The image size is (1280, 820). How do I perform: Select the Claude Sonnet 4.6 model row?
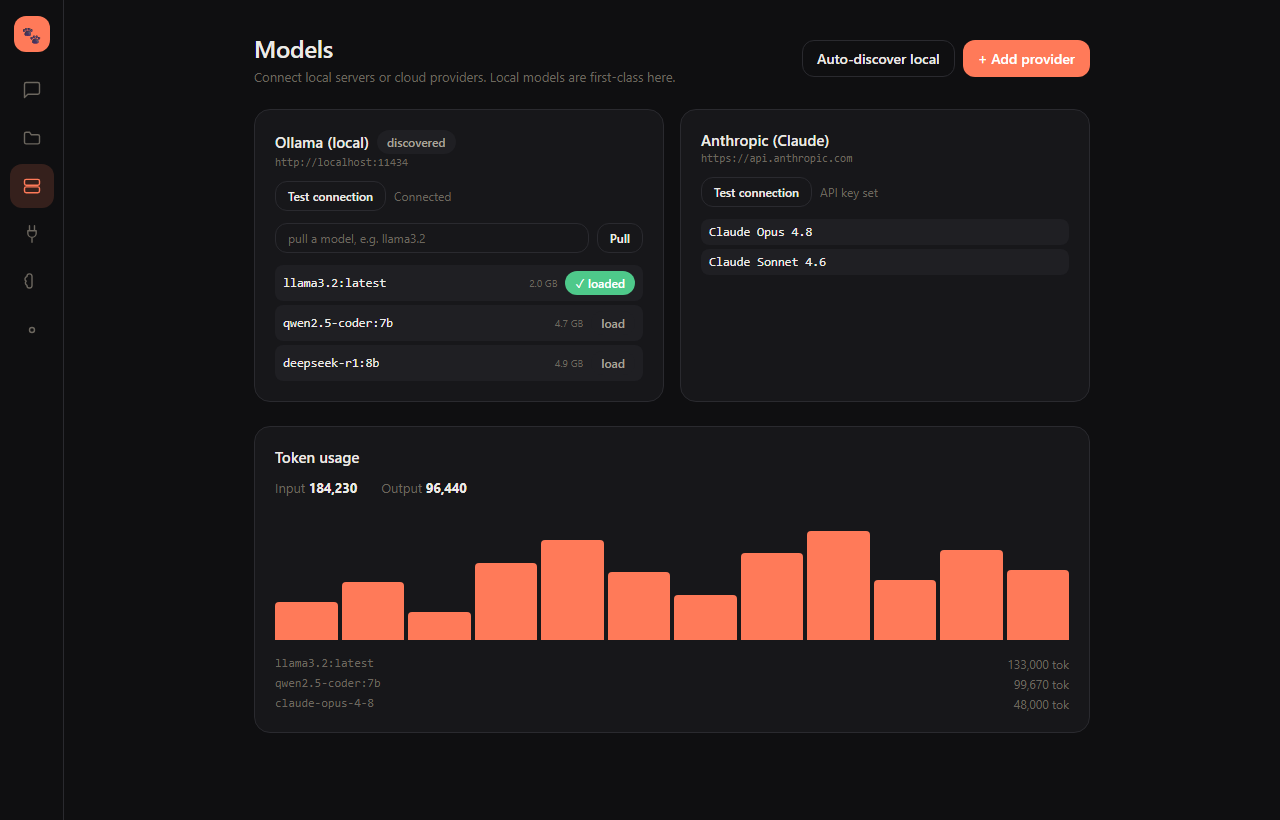coord(885,262)
